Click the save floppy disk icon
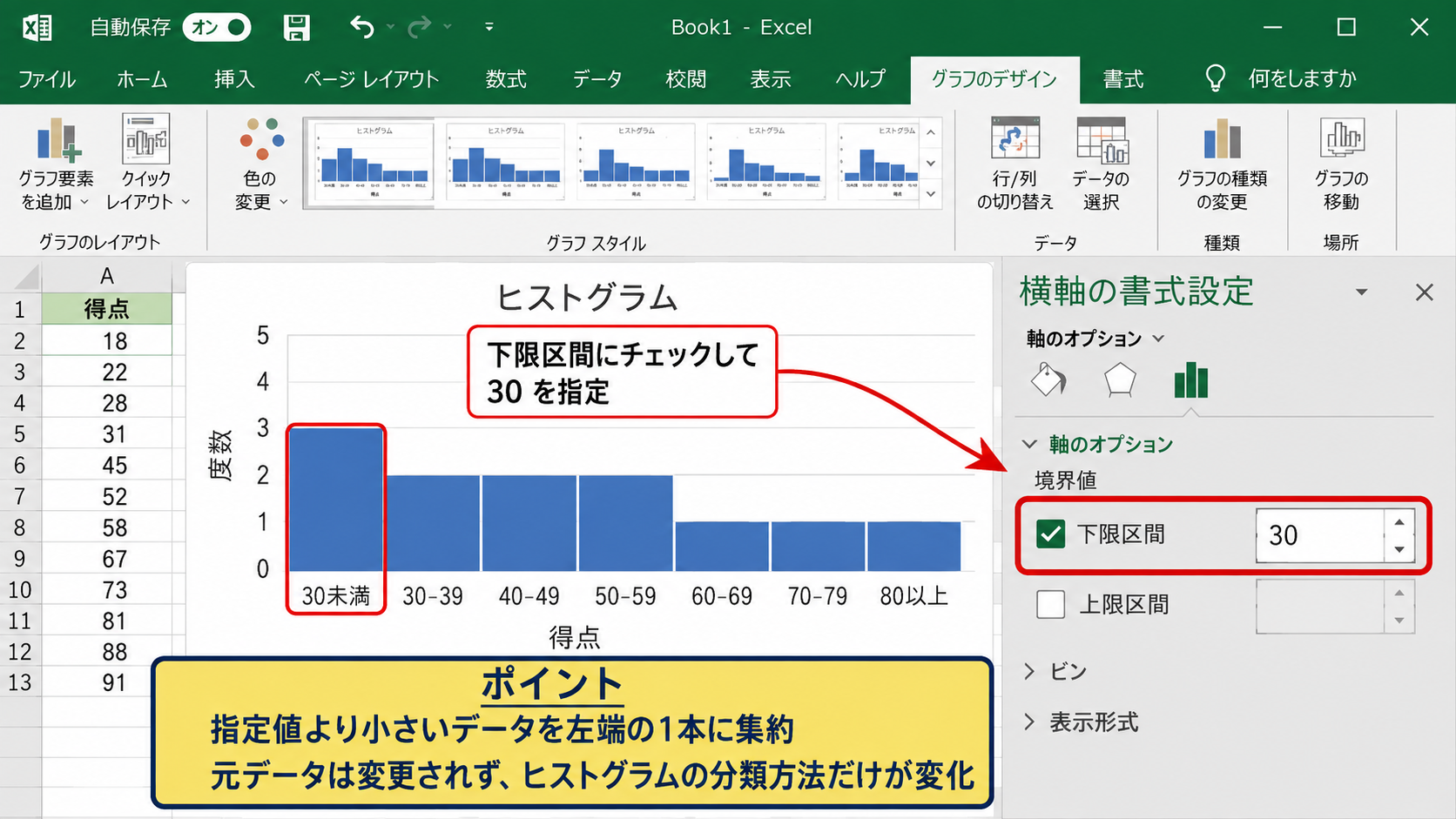1456x819 pixels. pyautogui.click(x=297, y=28)
